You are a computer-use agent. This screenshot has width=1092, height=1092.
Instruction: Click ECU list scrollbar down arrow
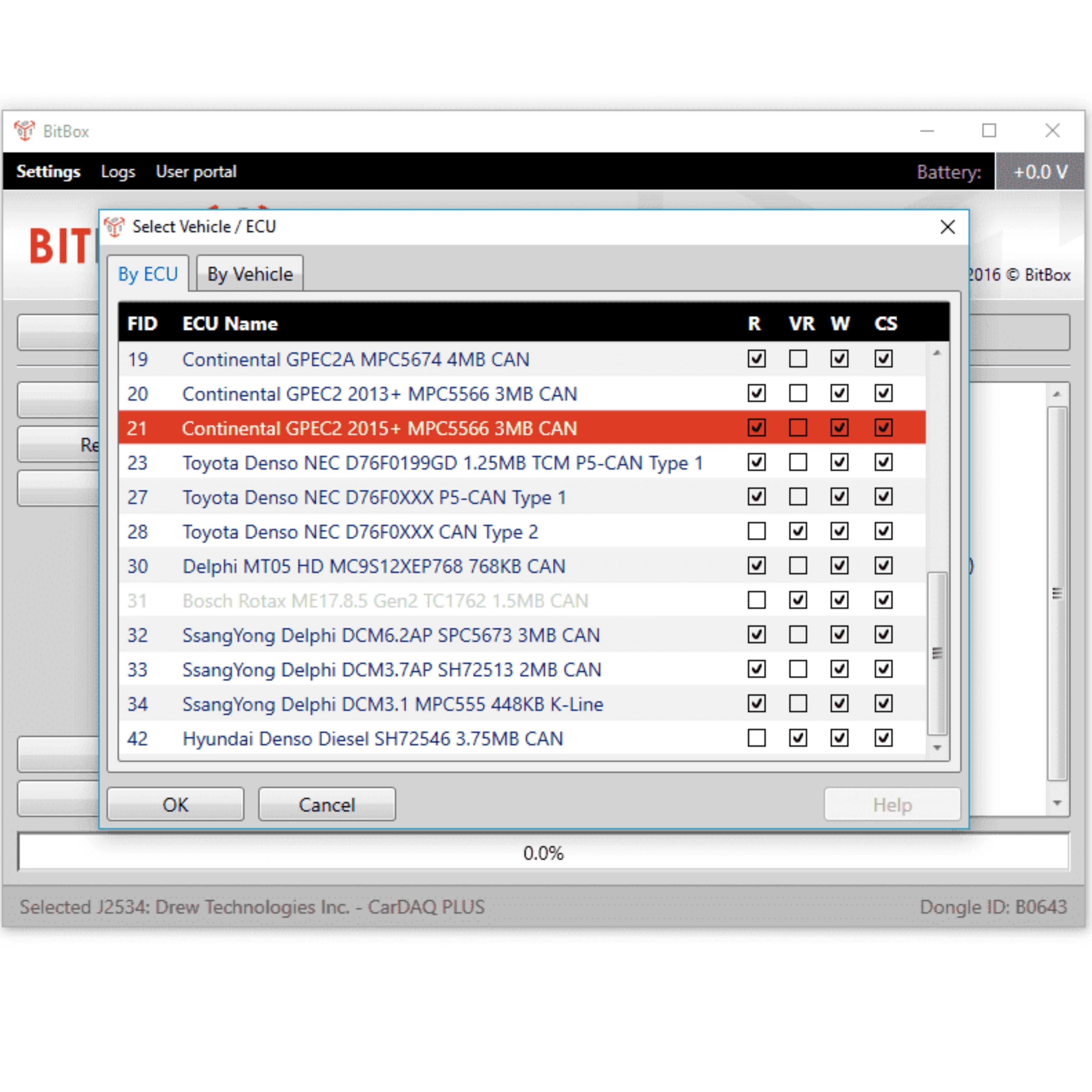pyautogui.click(x=937, y=747)
